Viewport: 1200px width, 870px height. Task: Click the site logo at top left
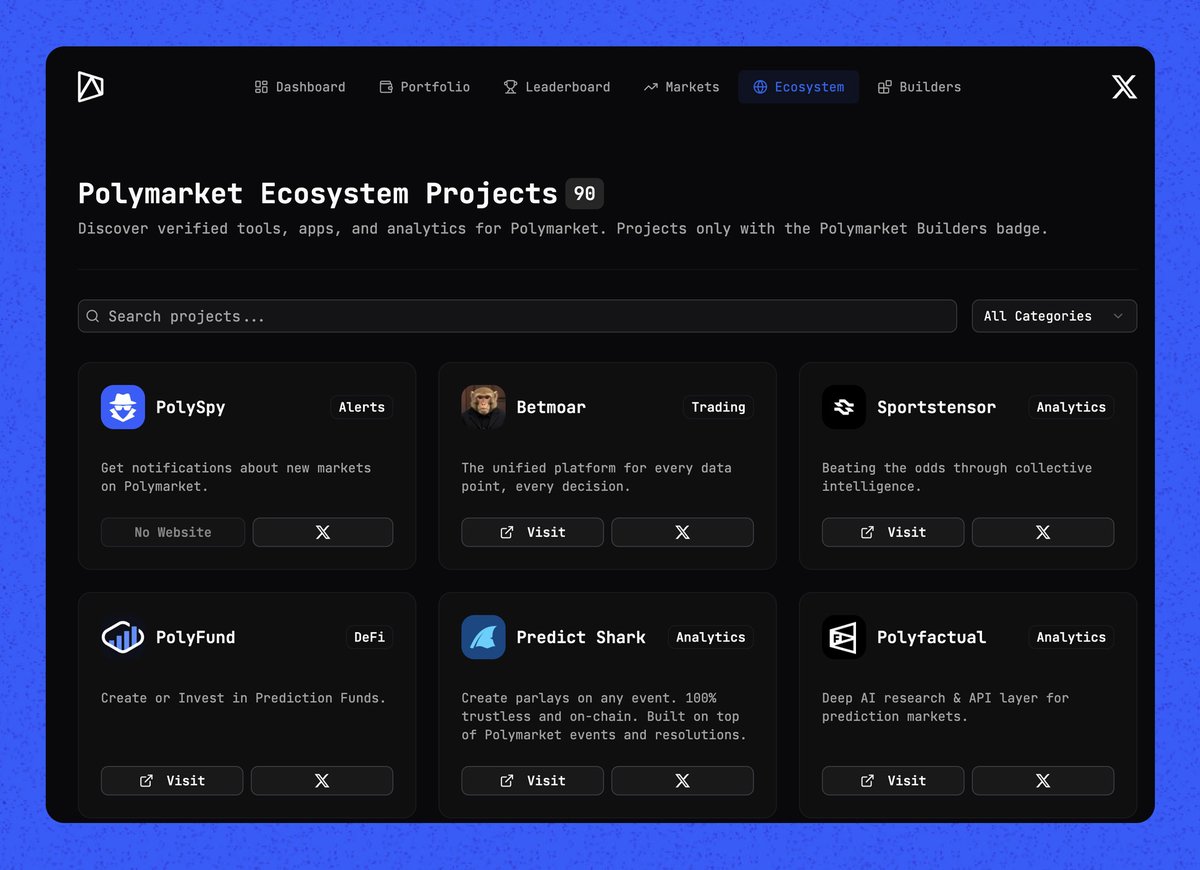91,87
